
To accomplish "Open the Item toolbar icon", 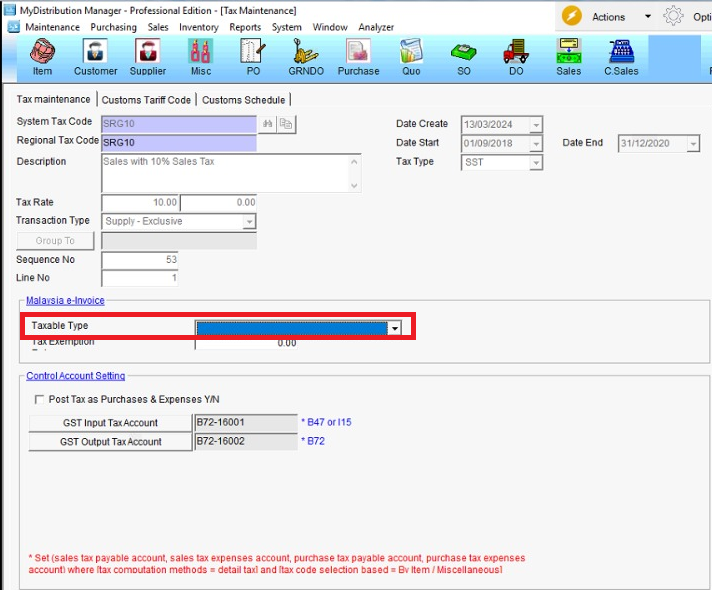I will (x=42, y=57).
